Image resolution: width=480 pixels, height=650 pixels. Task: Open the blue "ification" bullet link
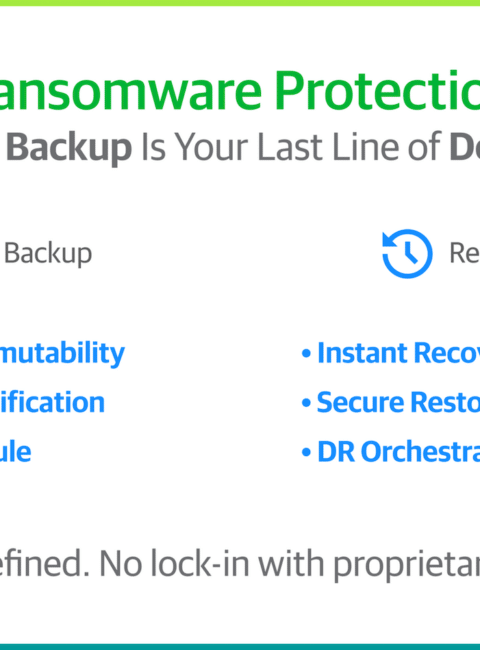(52, 402)
